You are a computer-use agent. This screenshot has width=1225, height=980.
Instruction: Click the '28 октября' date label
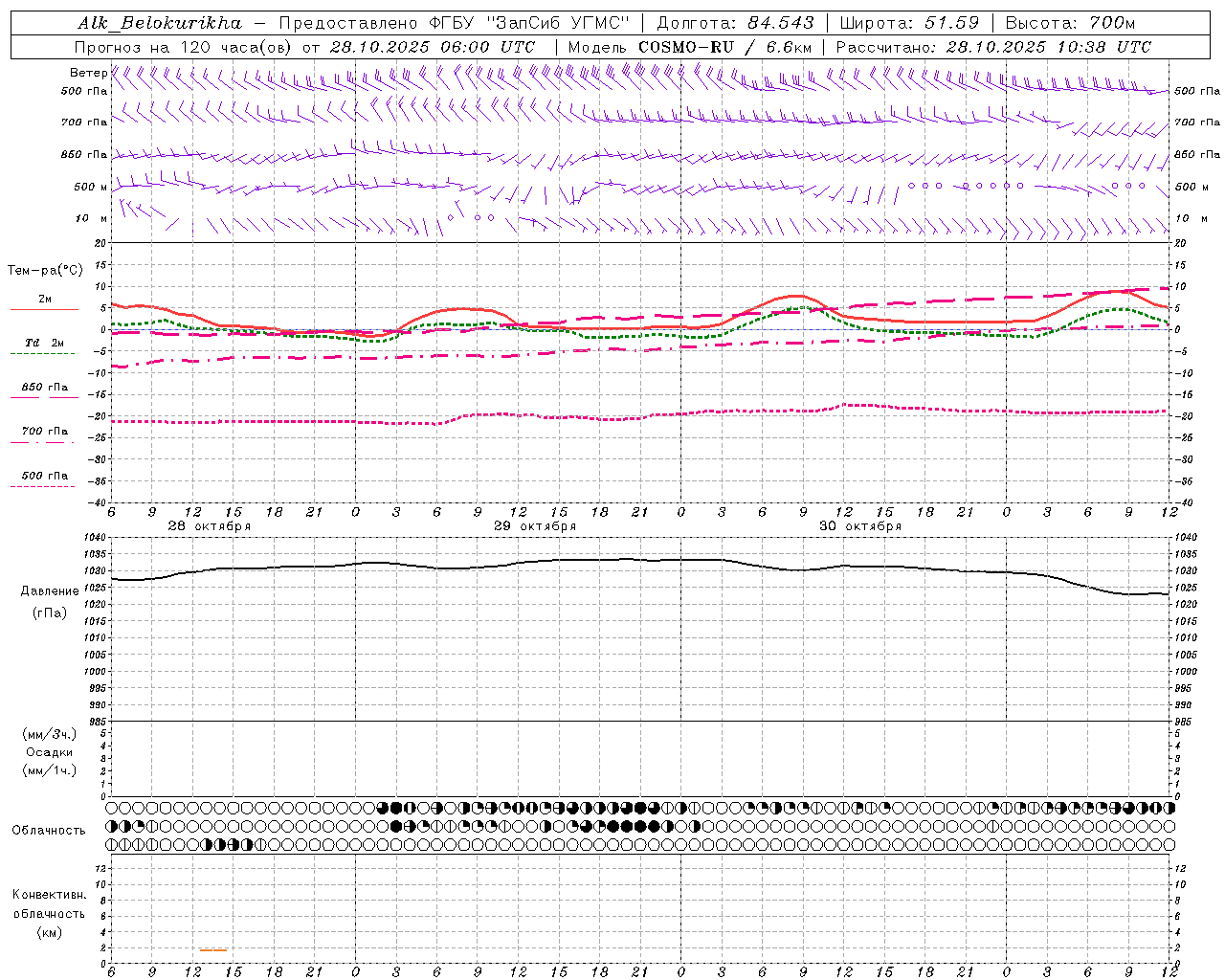tap(210, 526)
